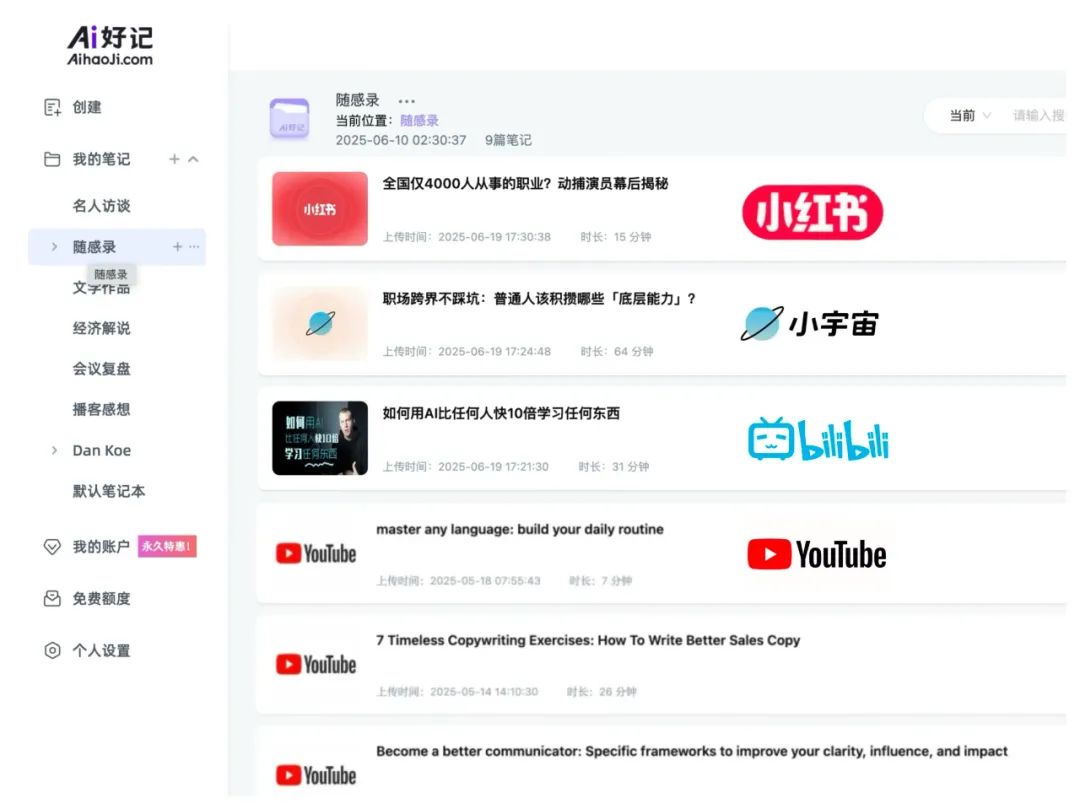Screen dimensions: 1080x809
Task: Click upload time 2025-06-19 17:30:38
Action: tap(495, 237)
